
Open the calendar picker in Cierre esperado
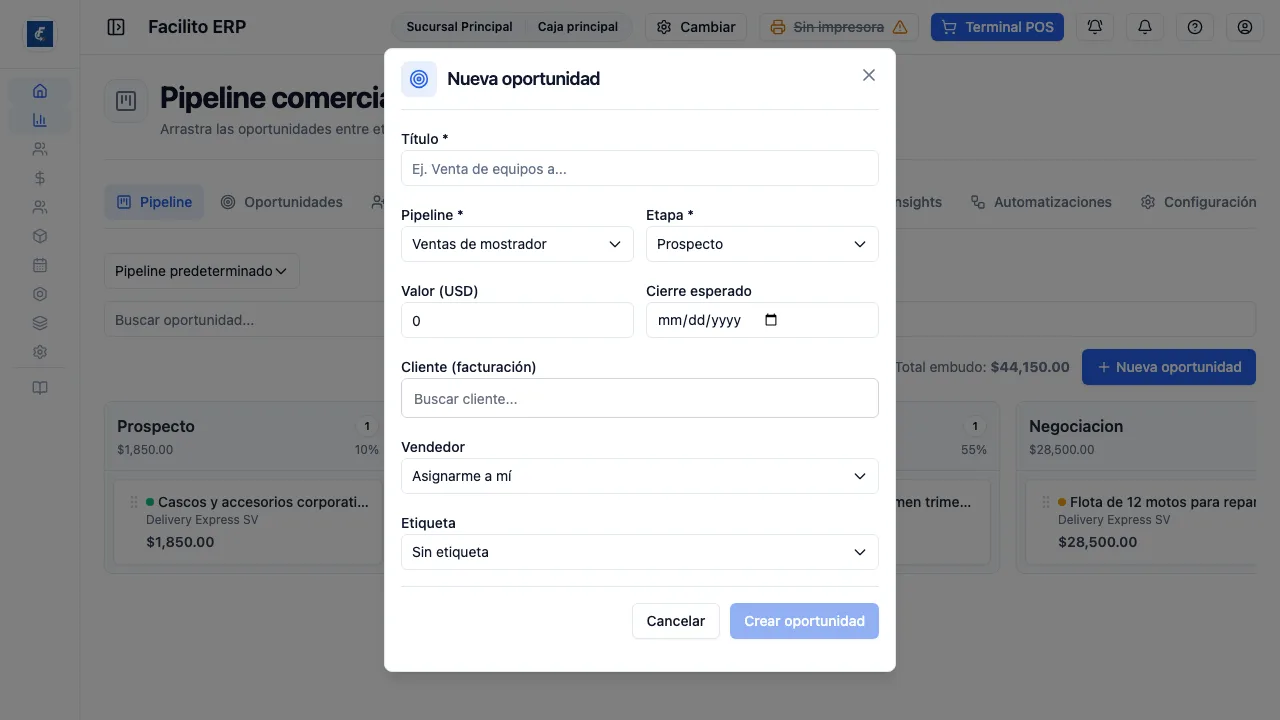[x=770, y=320]
